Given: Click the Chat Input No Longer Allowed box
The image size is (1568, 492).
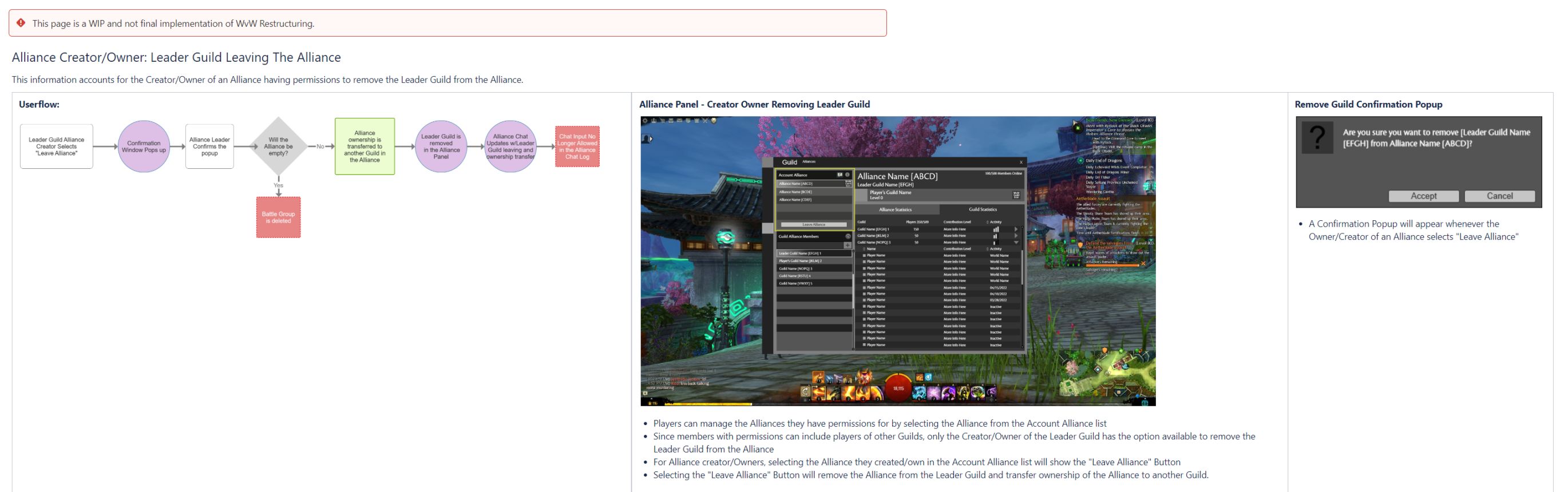Looking at the screenshot, I should (577, 146).
